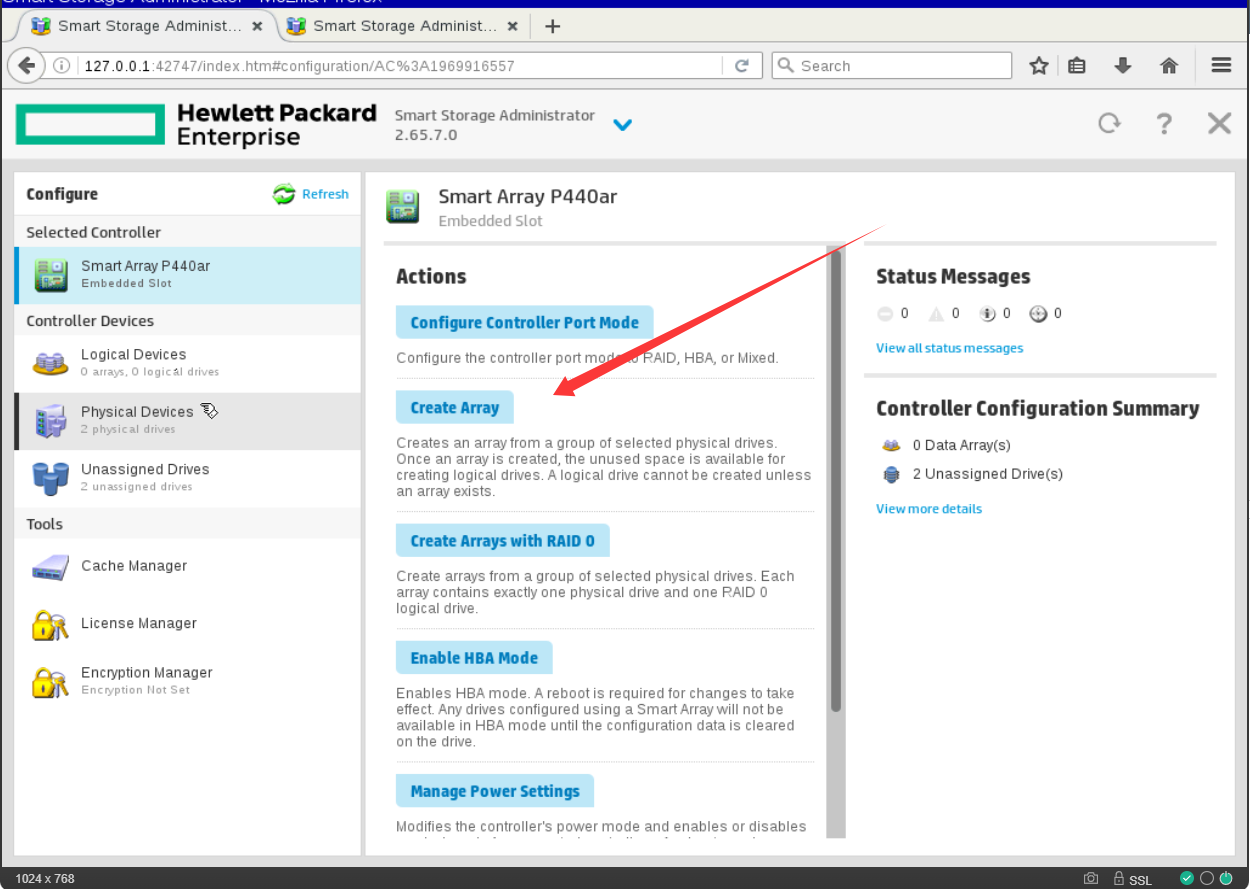Open Unassigned Drives in the sidebar

(x=188, y=477)
